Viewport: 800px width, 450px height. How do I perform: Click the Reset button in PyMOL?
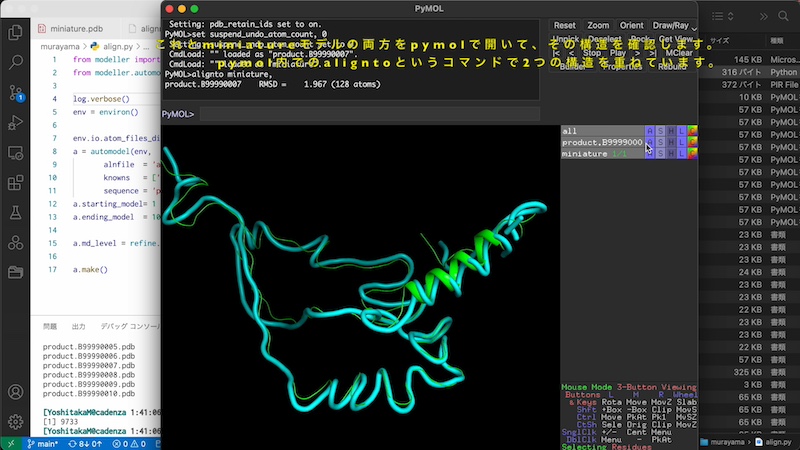point(565,25)
